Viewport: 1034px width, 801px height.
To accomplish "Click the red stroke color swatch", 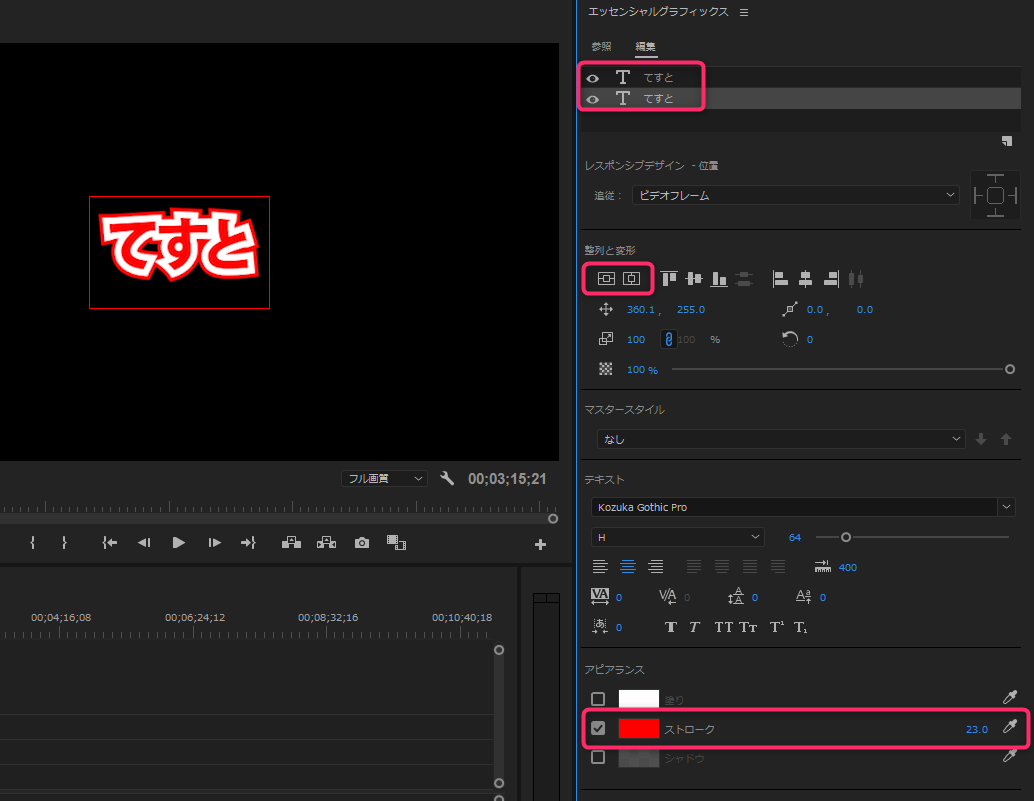I will (638, 729).
